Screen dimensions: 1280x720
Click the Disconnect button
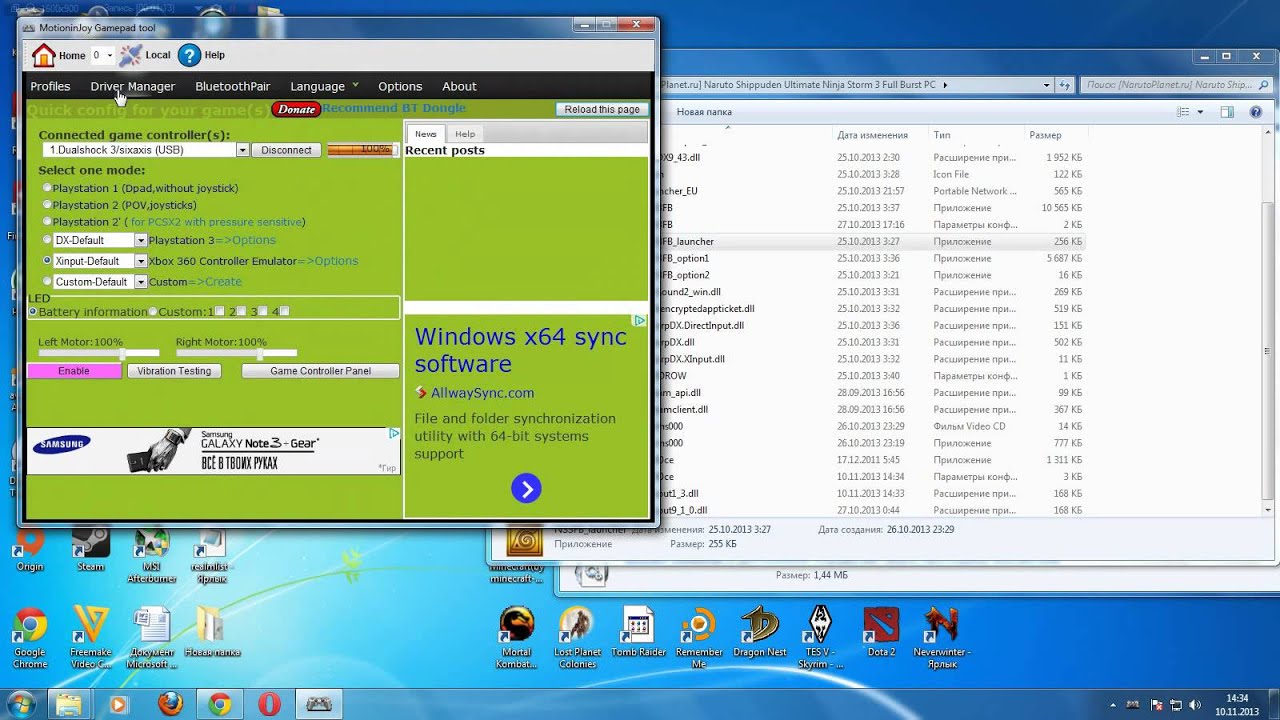click(x=286, y=150)
